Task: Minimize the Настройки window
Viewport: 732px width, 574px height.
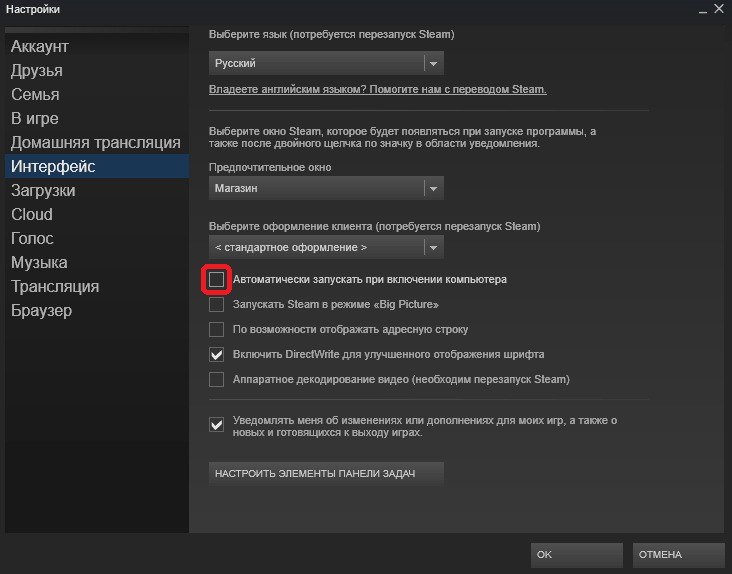Action: coord(703,10)
